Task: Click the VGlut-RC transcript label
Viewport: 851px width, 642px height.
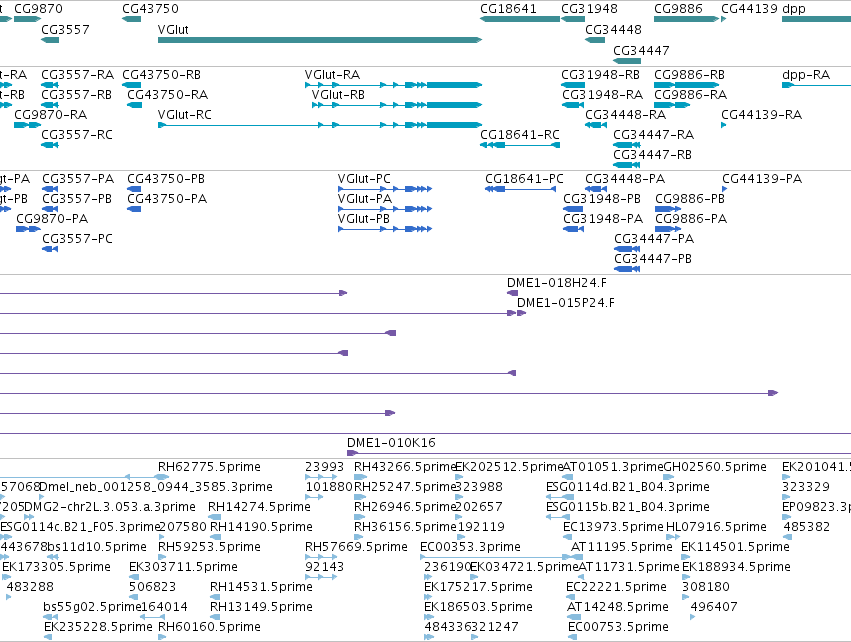Action: (x=185, y=115)
